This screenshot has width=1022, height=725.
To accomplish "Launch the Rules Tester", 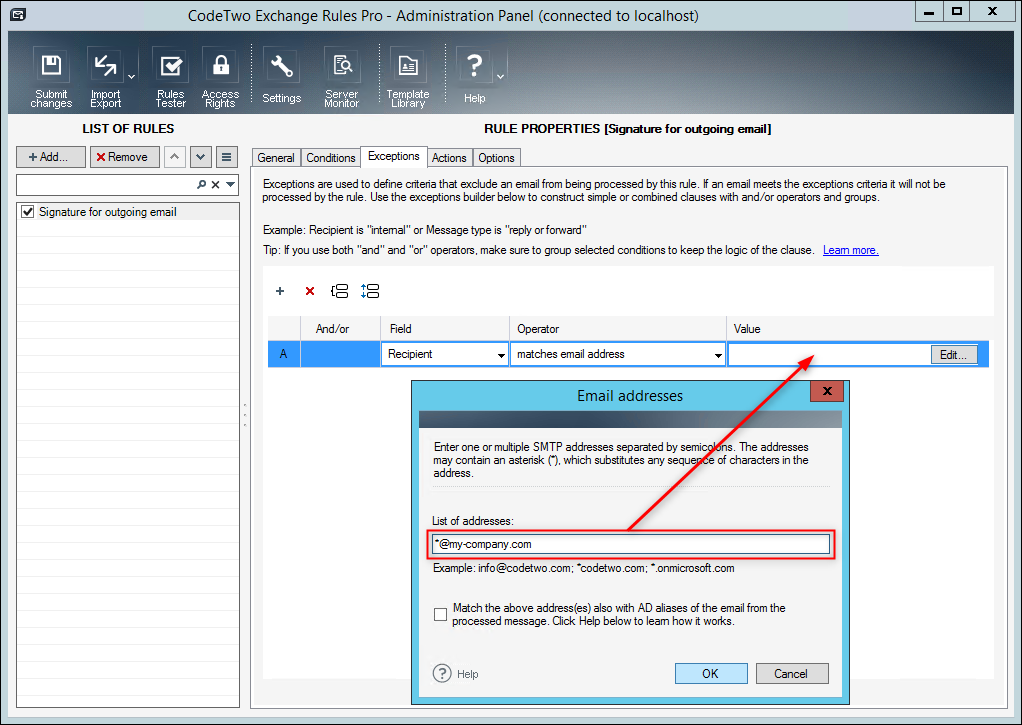I will pos(171,77).
